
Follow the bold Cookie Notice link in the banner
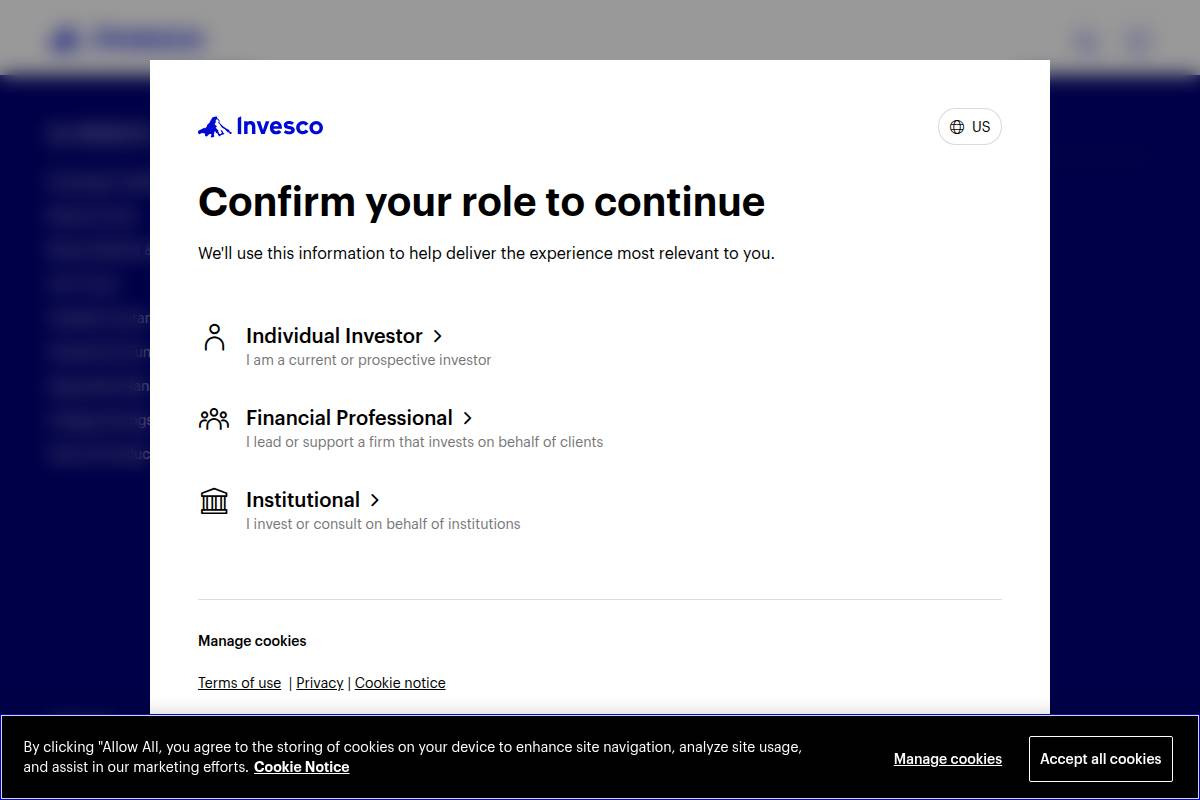coord(301,767)
